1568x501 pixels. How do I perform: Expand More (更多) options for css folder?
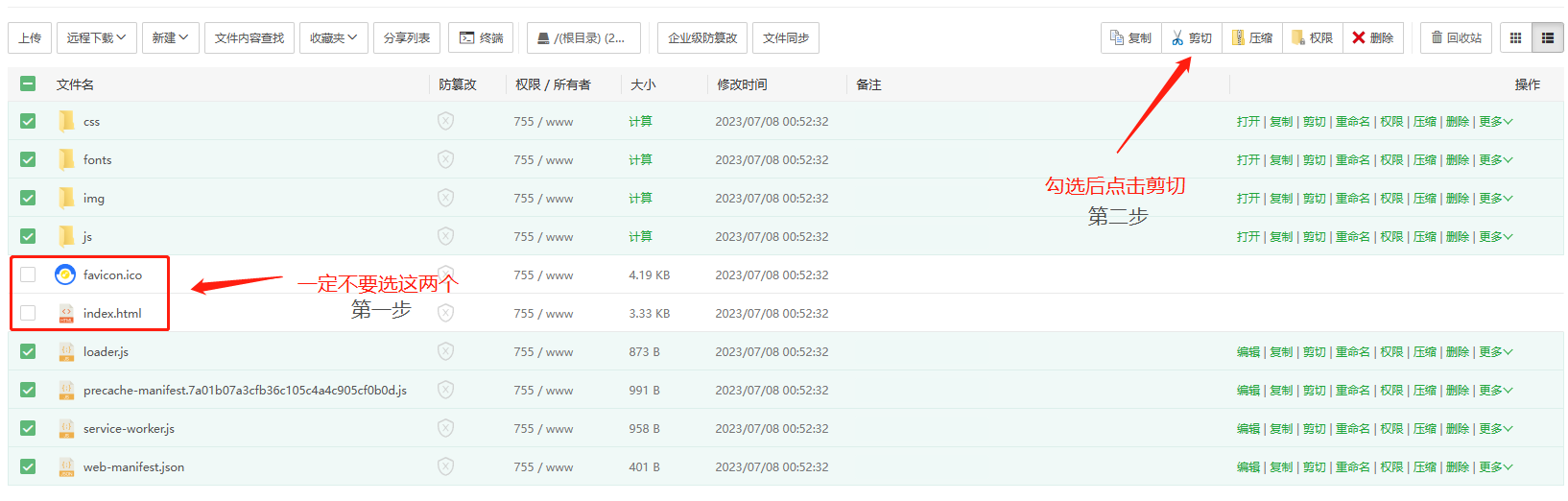pyautogui.click(x=1495, y=122)
